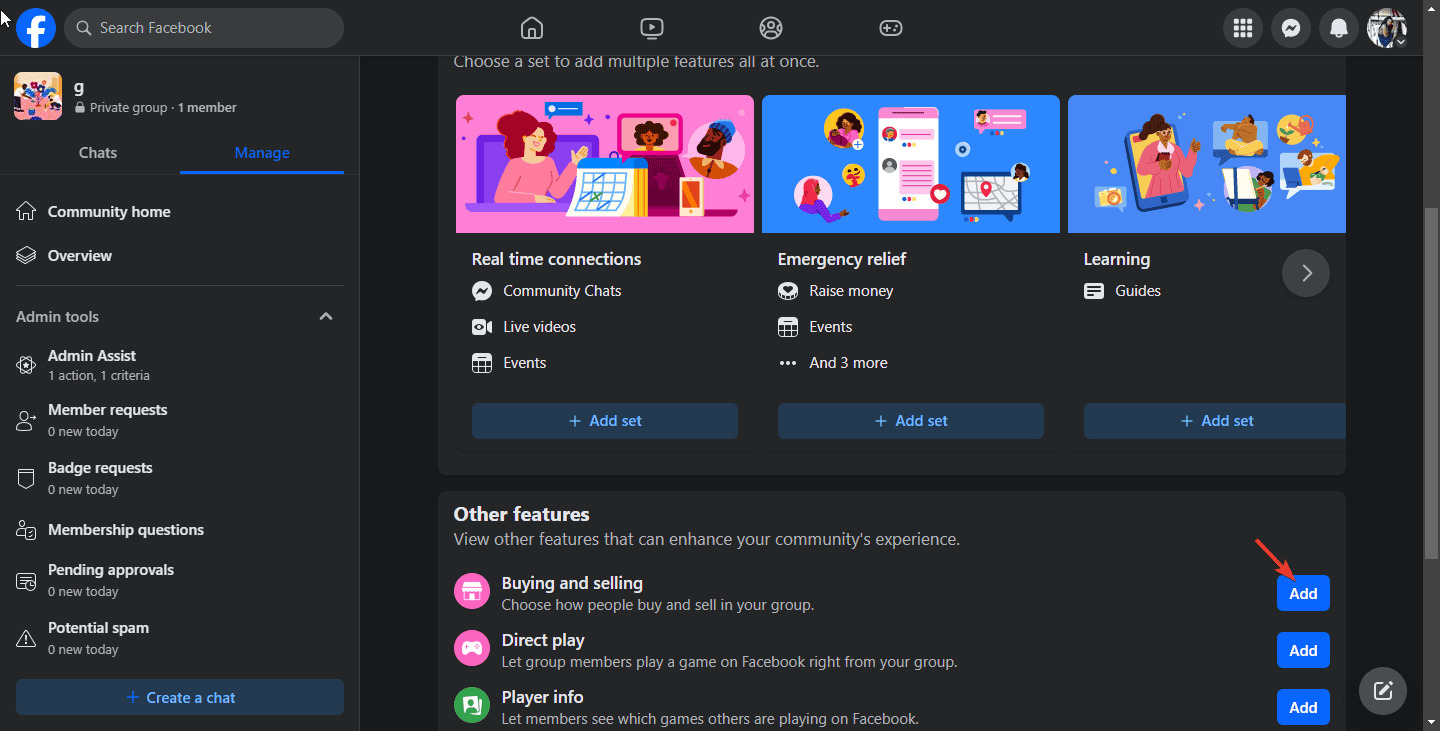Open the Home feed icon
The height and width of the screenshot is (731, 1440).
coord(532,28)
